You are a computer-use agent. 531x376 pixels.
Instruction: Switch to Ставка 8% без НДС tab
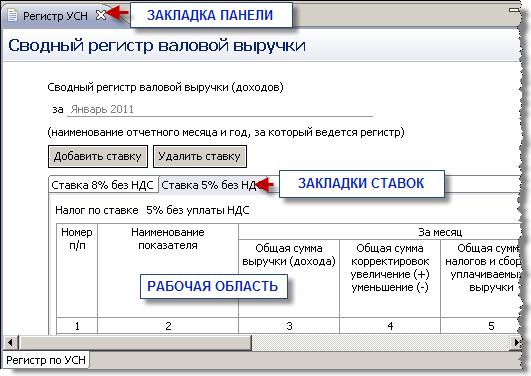[103, 185]
